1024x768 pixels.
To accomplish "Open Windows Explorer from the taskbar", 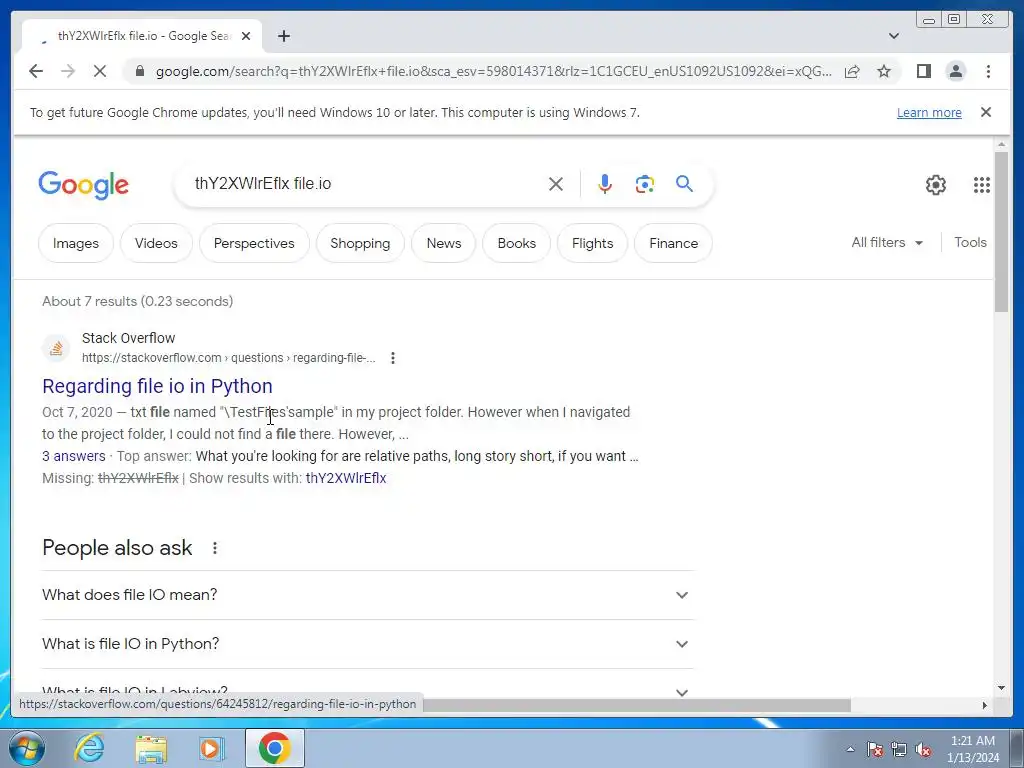I will (x=151, y=748).
